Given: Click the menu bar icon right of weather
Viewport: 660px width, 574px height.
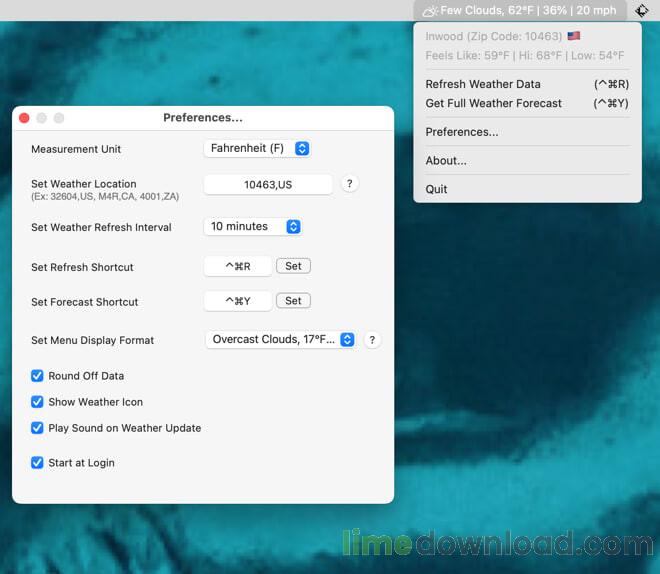Looking at the screenshot, I should click(642, 11).
